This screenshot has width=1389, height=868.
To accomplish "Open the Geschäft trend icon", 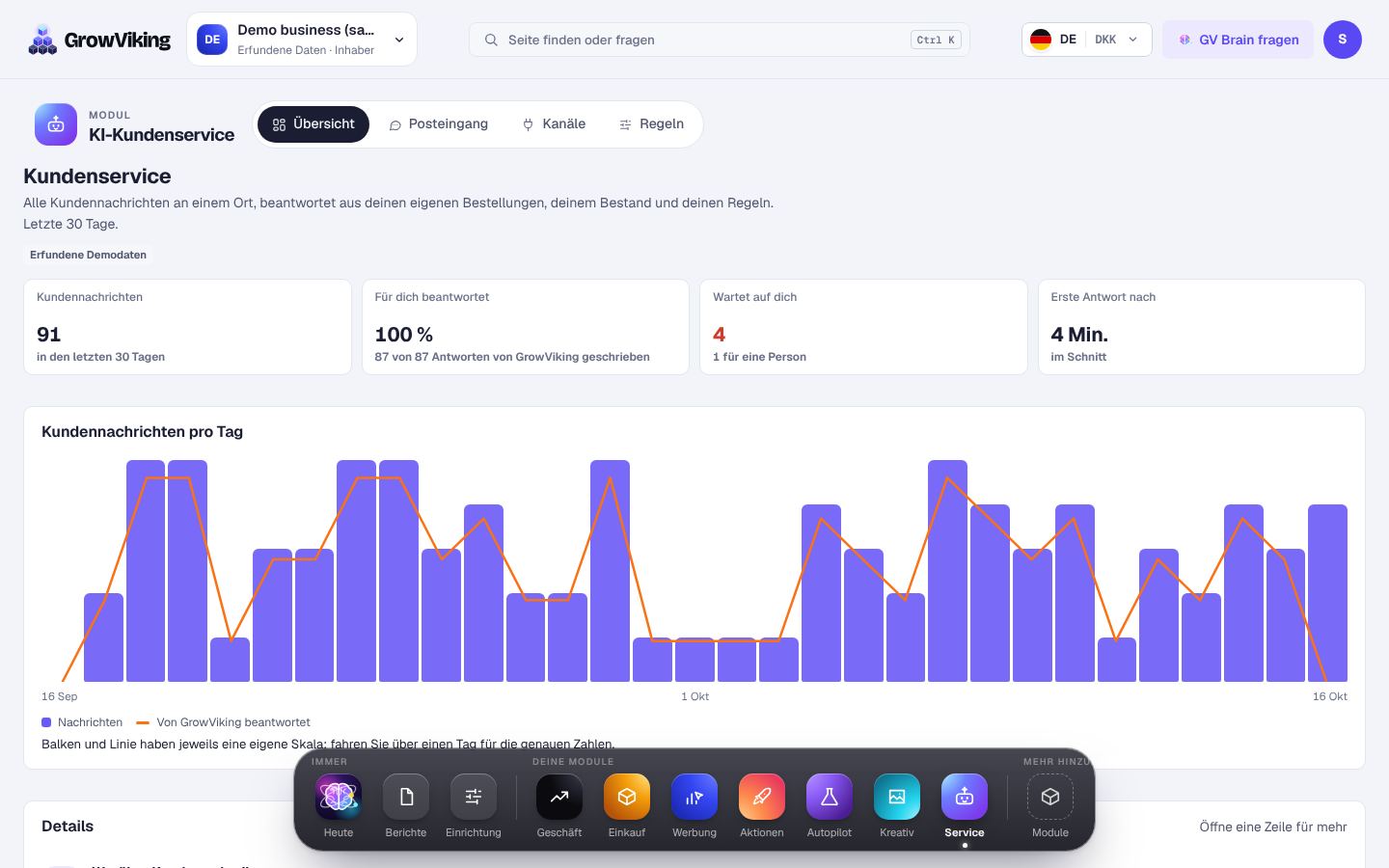I will click(x=559, y=797).
